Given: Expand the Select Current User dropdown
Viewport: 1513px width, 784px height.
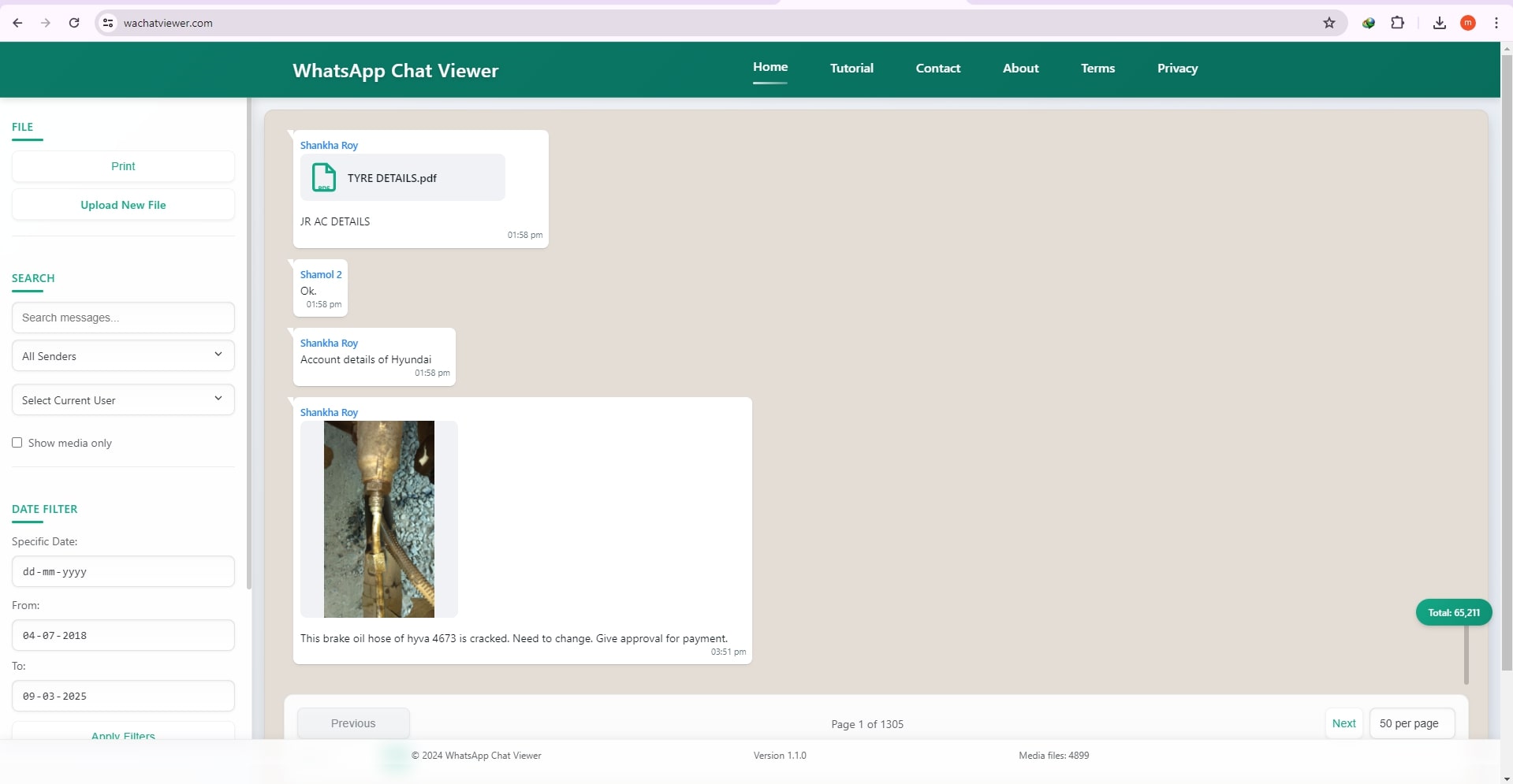Looking at the screenshot, I should pos(122,399).
